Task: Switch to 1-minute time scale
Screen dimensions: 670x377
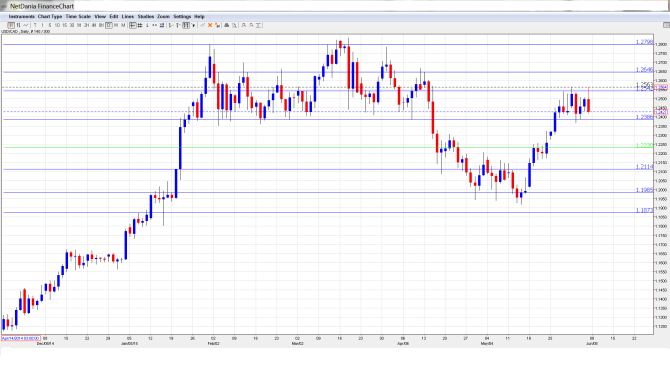Action: coord(42,26)
